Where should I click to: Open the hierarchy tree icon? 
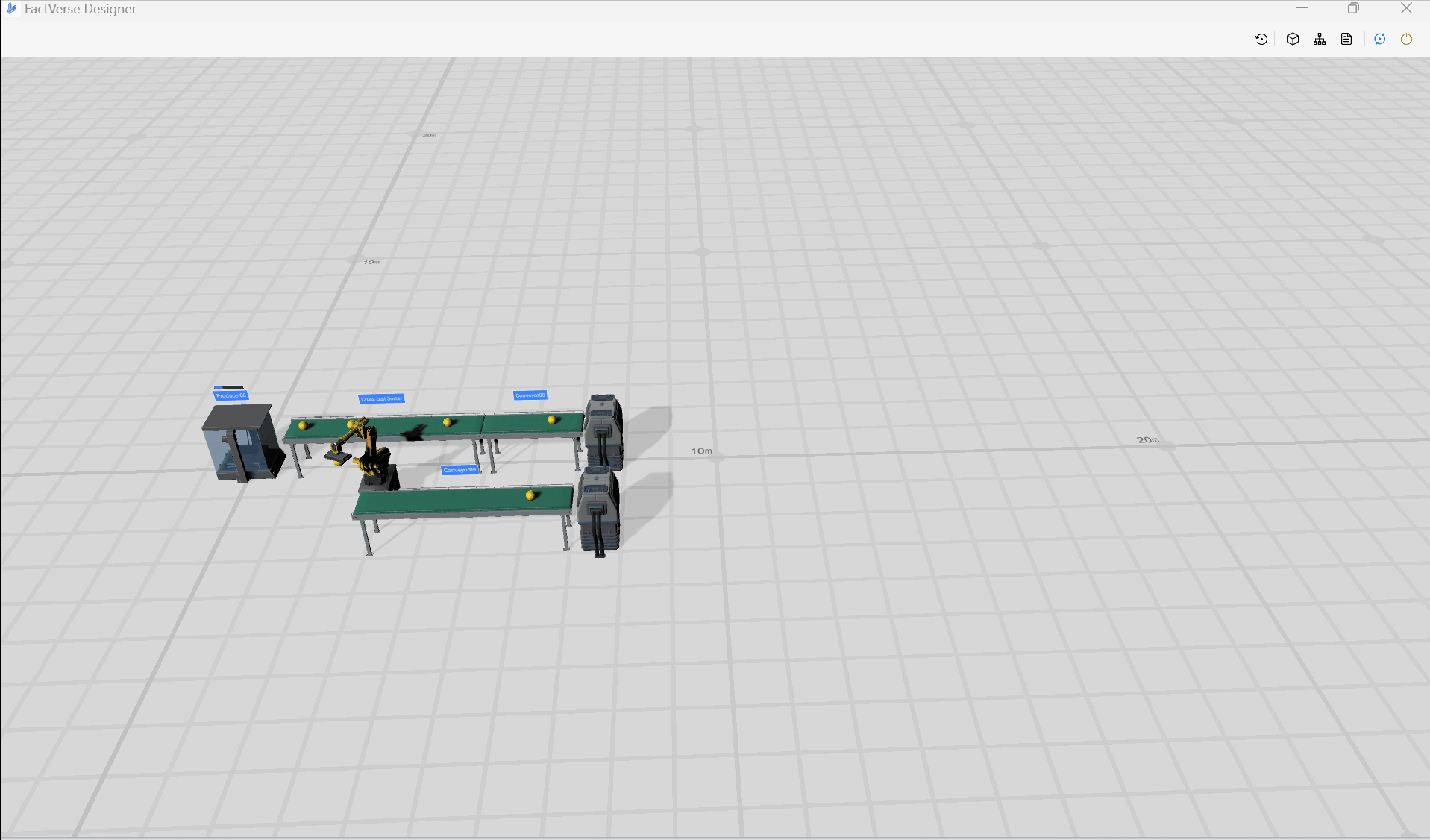pos(1320,39)
